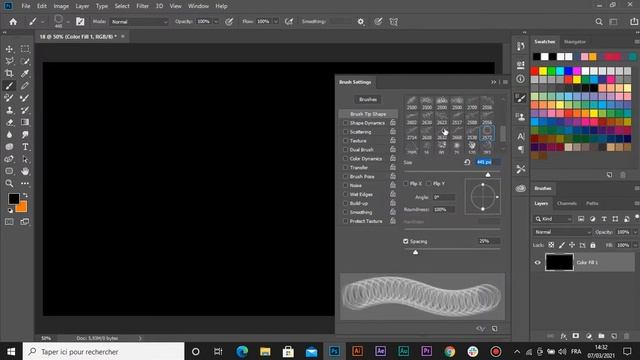Image resolution: width=640 pixels, height=360 pixels.
Task: Click the orange background color swatch
Action: pyautogui.click(x=23, y=208)
